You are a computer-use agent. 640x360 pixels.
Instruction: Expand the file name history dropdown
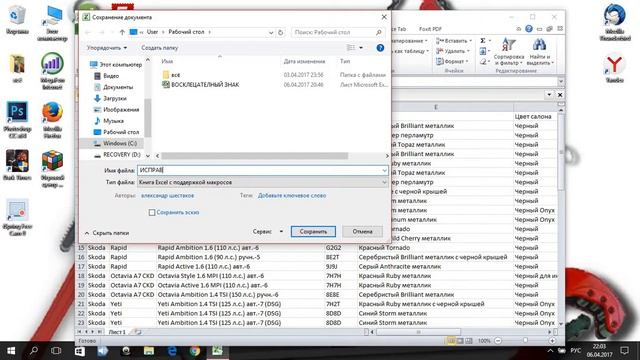[x=384, y=170]
